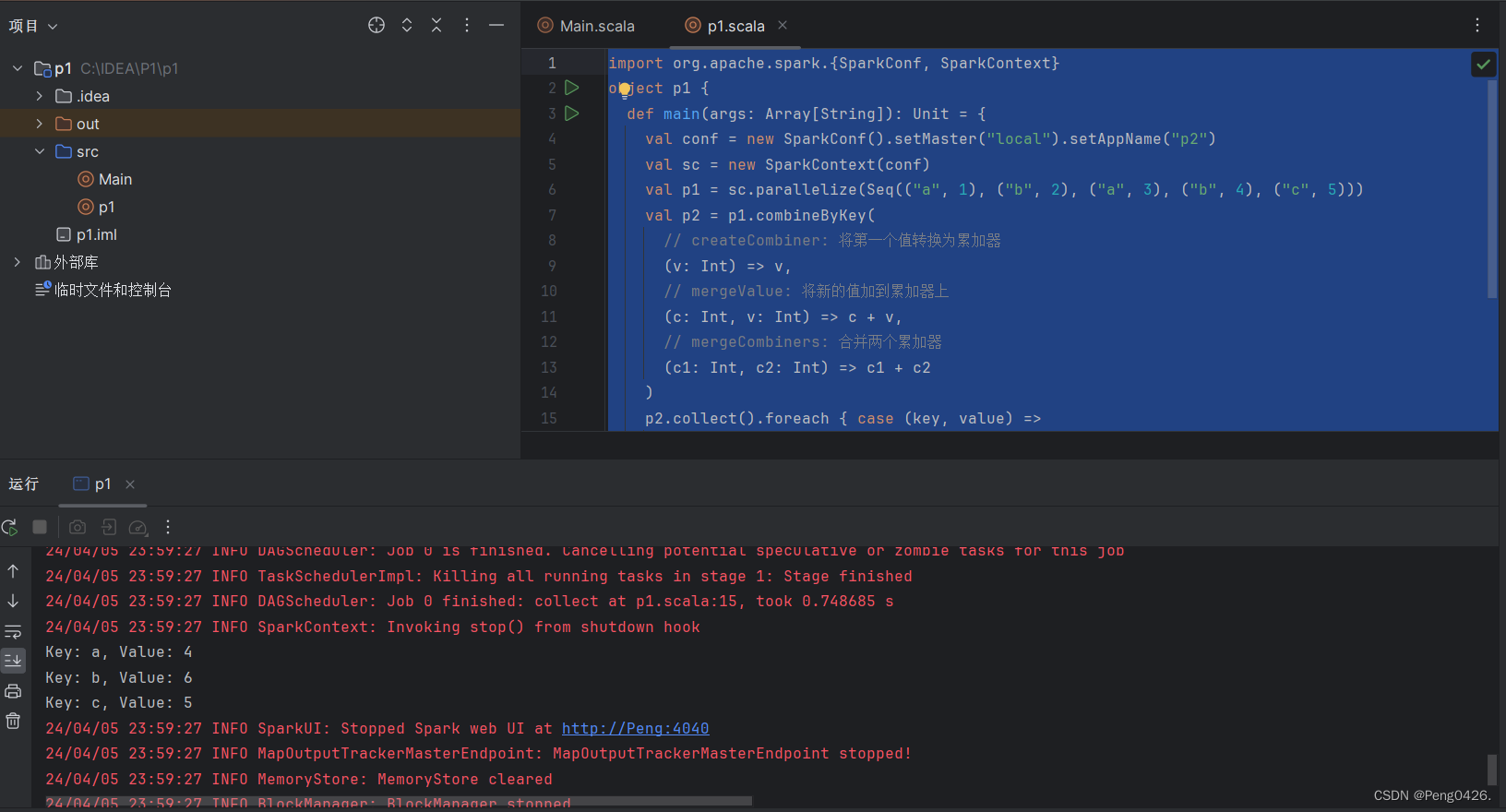Click the 运行 tool window label
Screen dimensions: 1506x812
[x=24, y=484]
